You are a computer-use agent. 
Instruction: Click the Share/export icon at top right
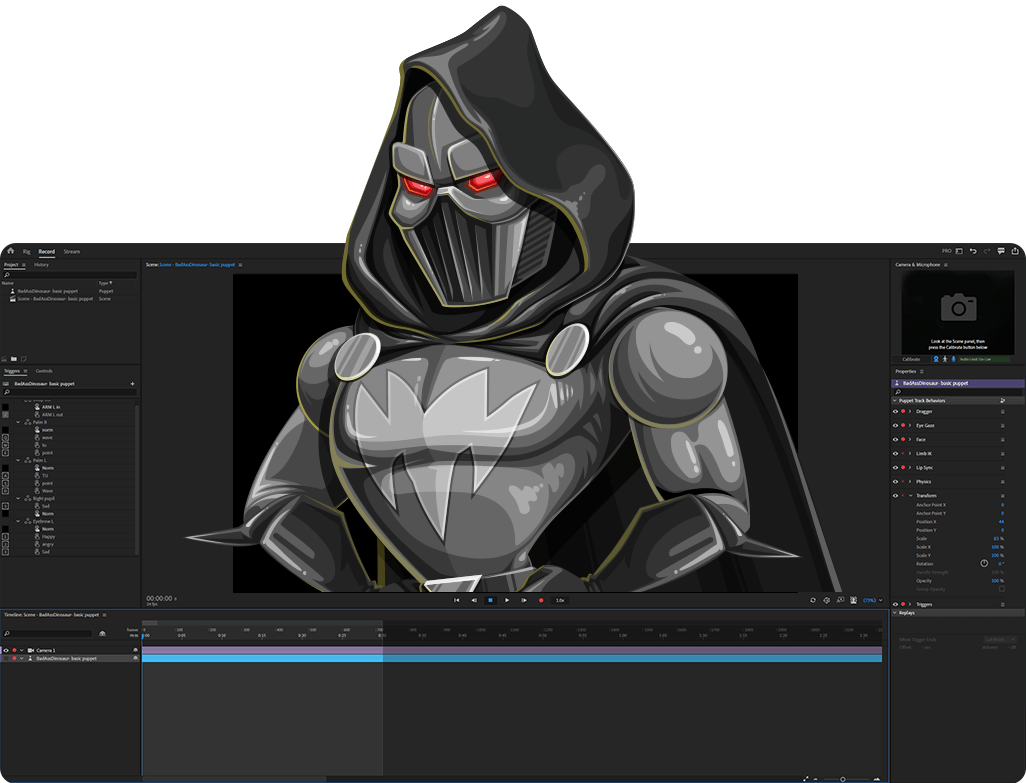(x=1015, y=251)
